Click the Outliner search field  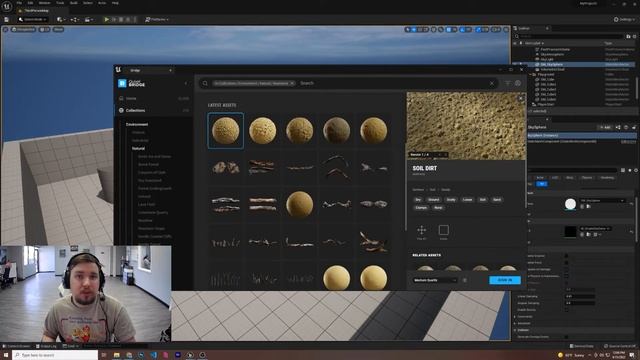[x=569, y=36]
